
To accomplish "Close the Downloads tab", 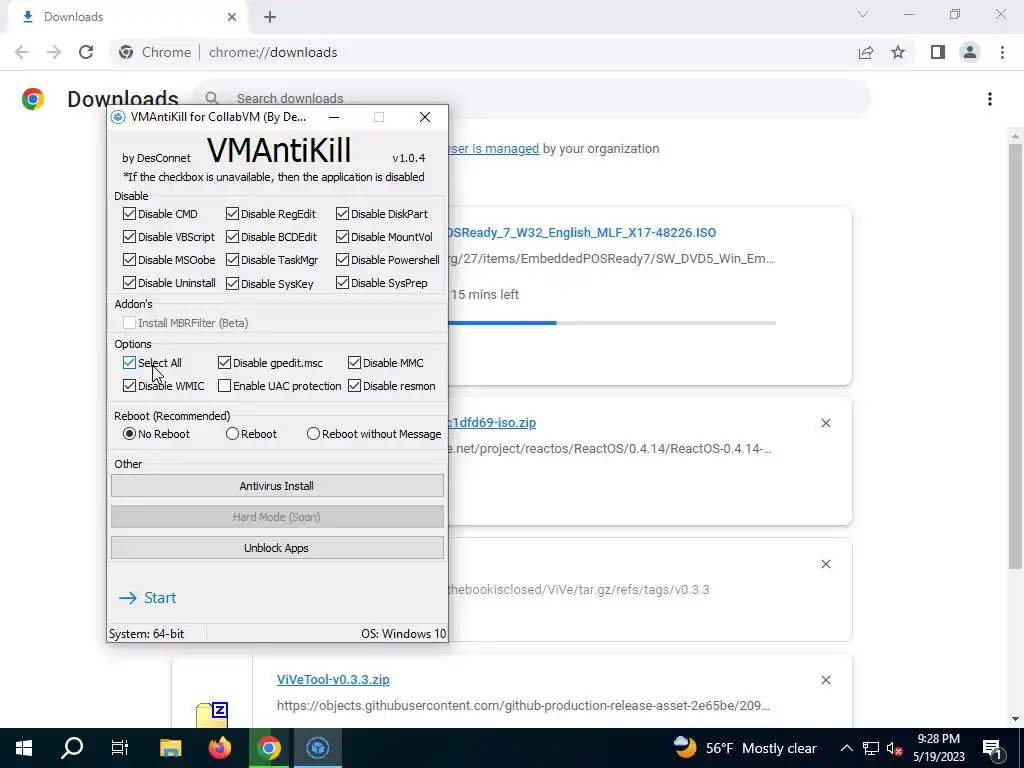I will 232,17.
